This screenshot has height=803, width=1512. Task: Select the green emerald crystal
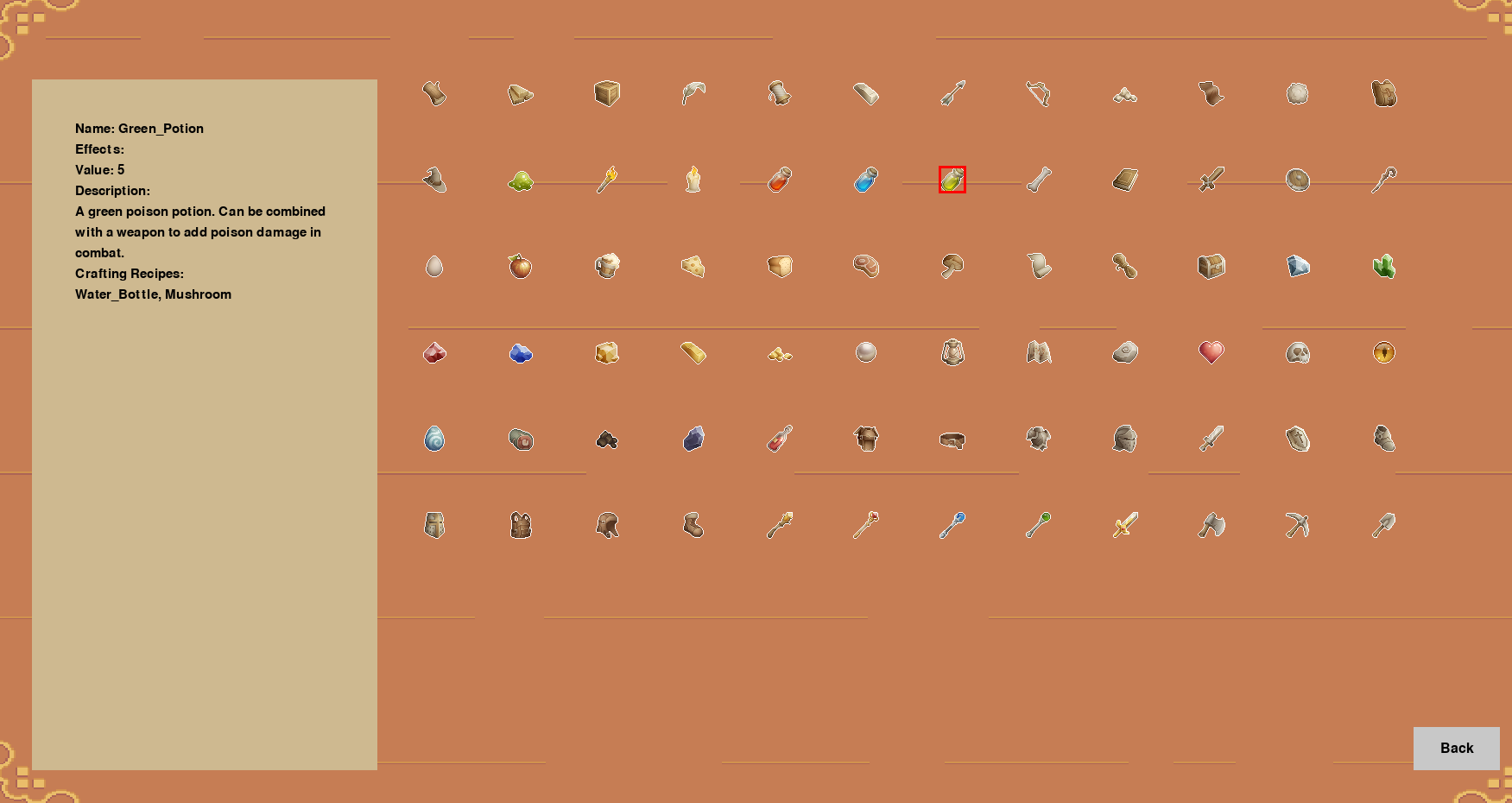click(1384, 266)
